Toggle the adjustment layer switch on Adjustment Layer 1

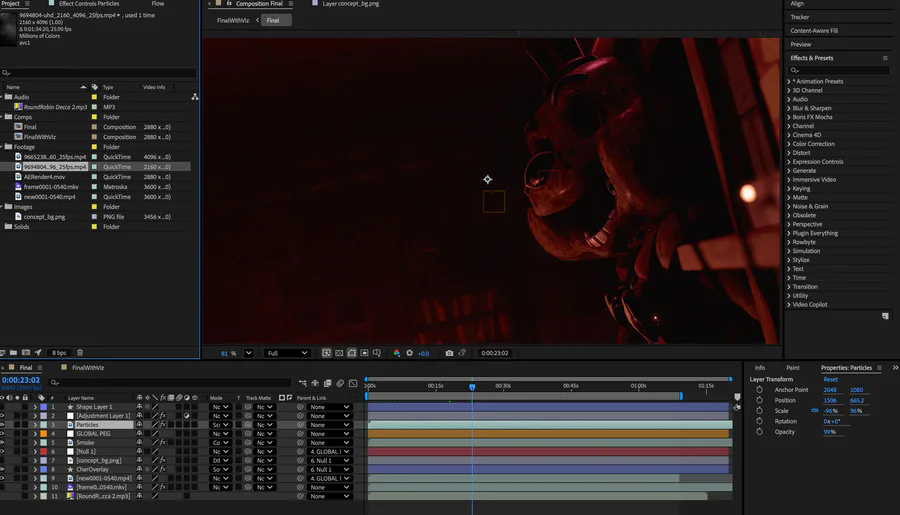point(187,416)
